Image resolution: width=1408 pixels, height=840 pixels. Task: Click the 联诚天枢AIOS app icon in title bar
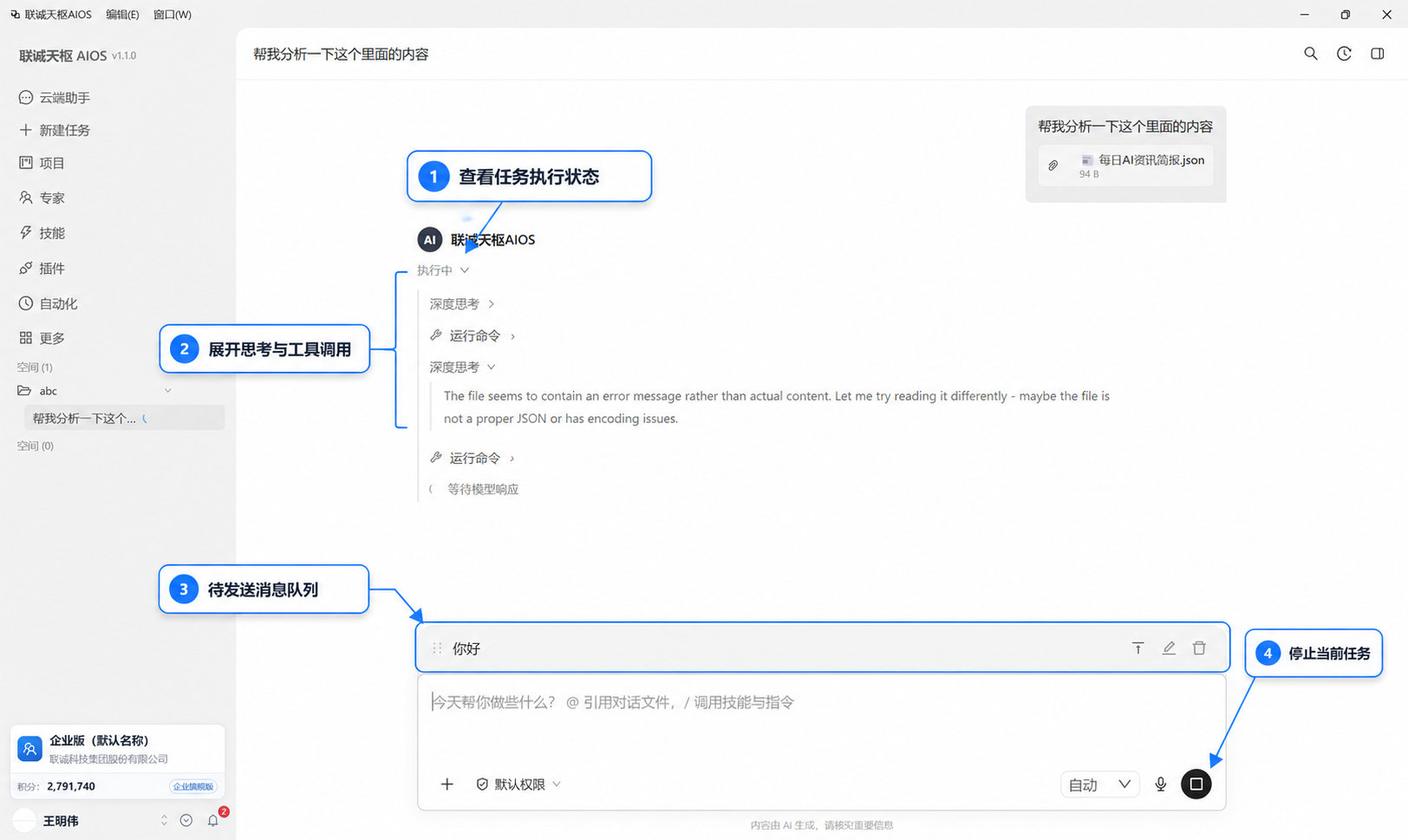point(15,15)
